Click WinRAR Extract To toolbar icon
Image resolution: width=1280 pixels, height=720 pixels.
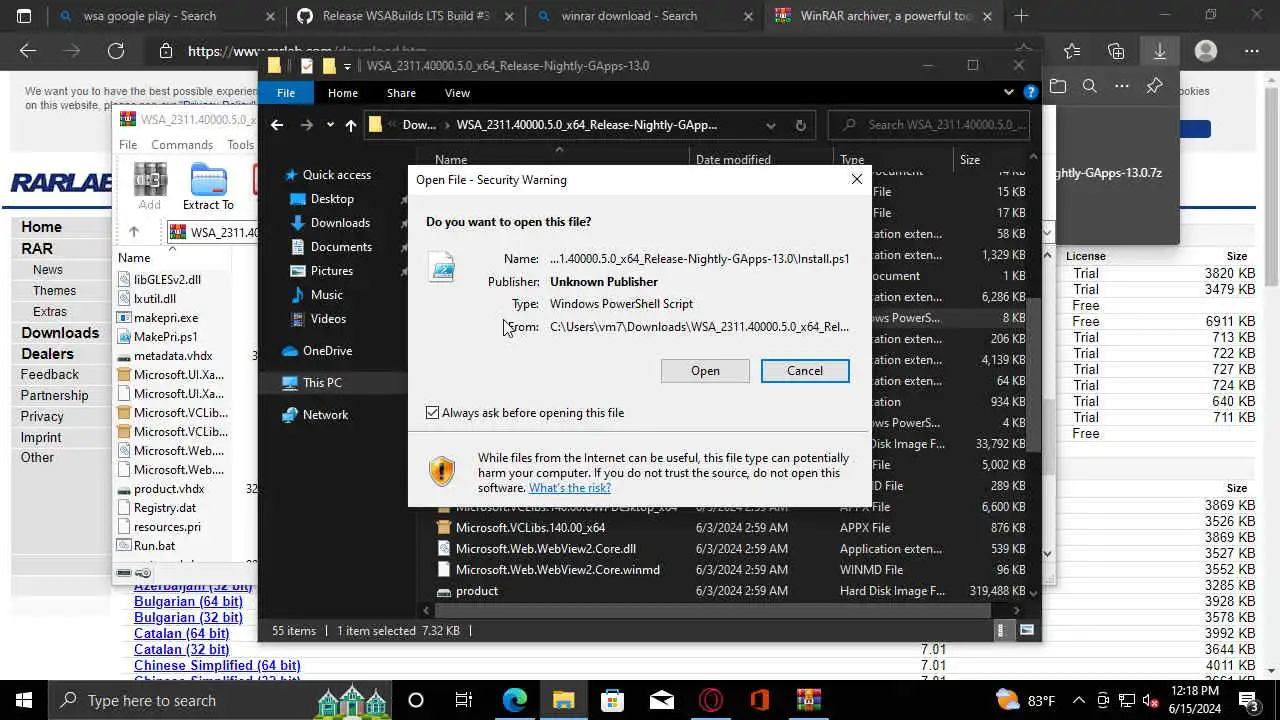(x=208, y=187)
